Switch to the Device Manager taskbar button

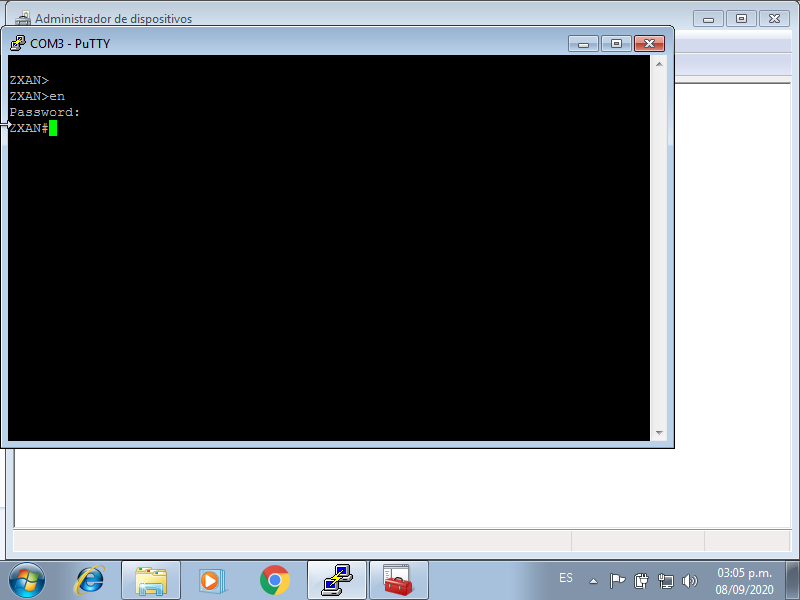398,580
